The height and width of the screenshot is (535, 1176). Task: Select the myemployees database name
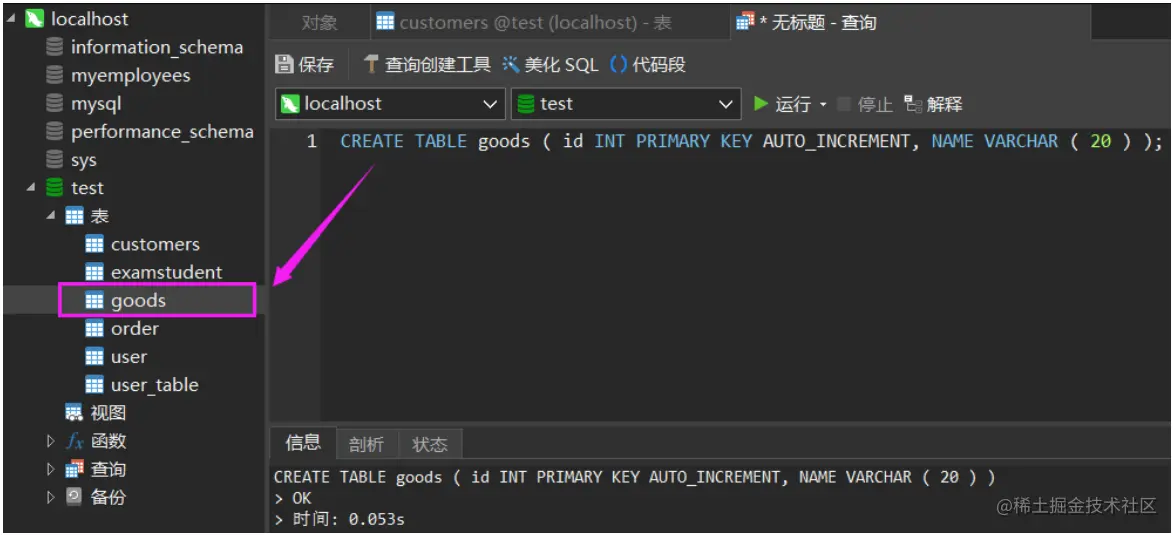(130, 76)
